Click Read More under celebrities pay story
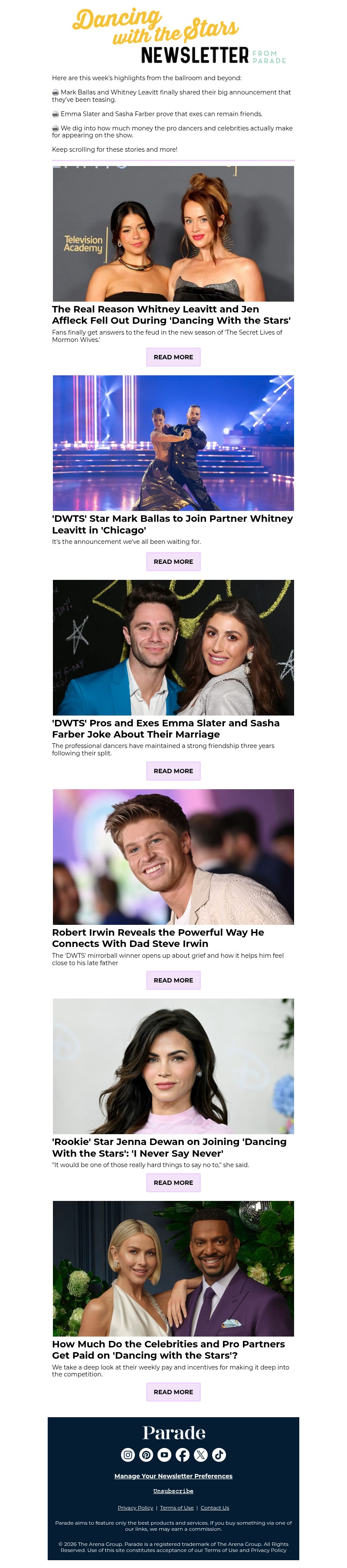Image resolution: width=347 pixels, height=1568 pixels. [x=173, y=1392]
